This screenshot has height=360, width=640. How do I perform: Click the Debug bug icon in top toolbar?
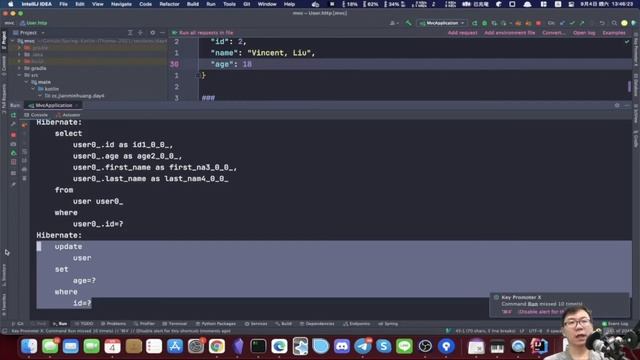pyautogui.click(x=484, y=23)
